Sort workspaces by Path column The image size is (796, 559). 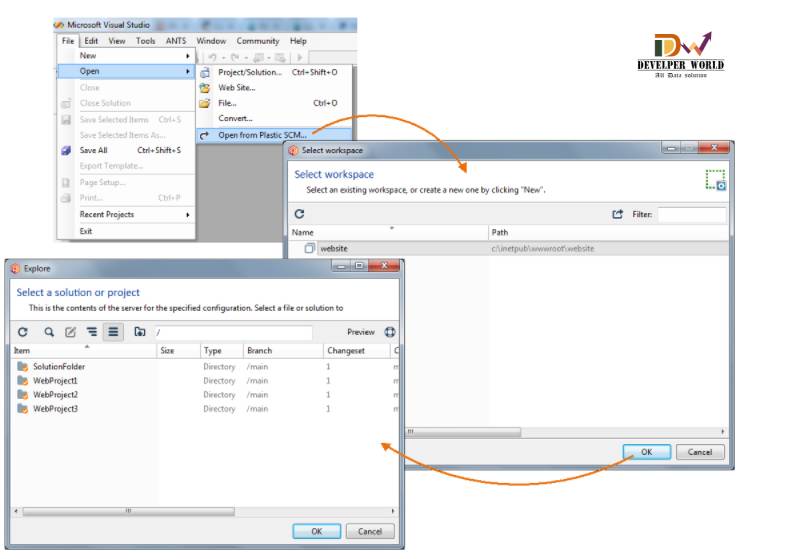point(609,233)
